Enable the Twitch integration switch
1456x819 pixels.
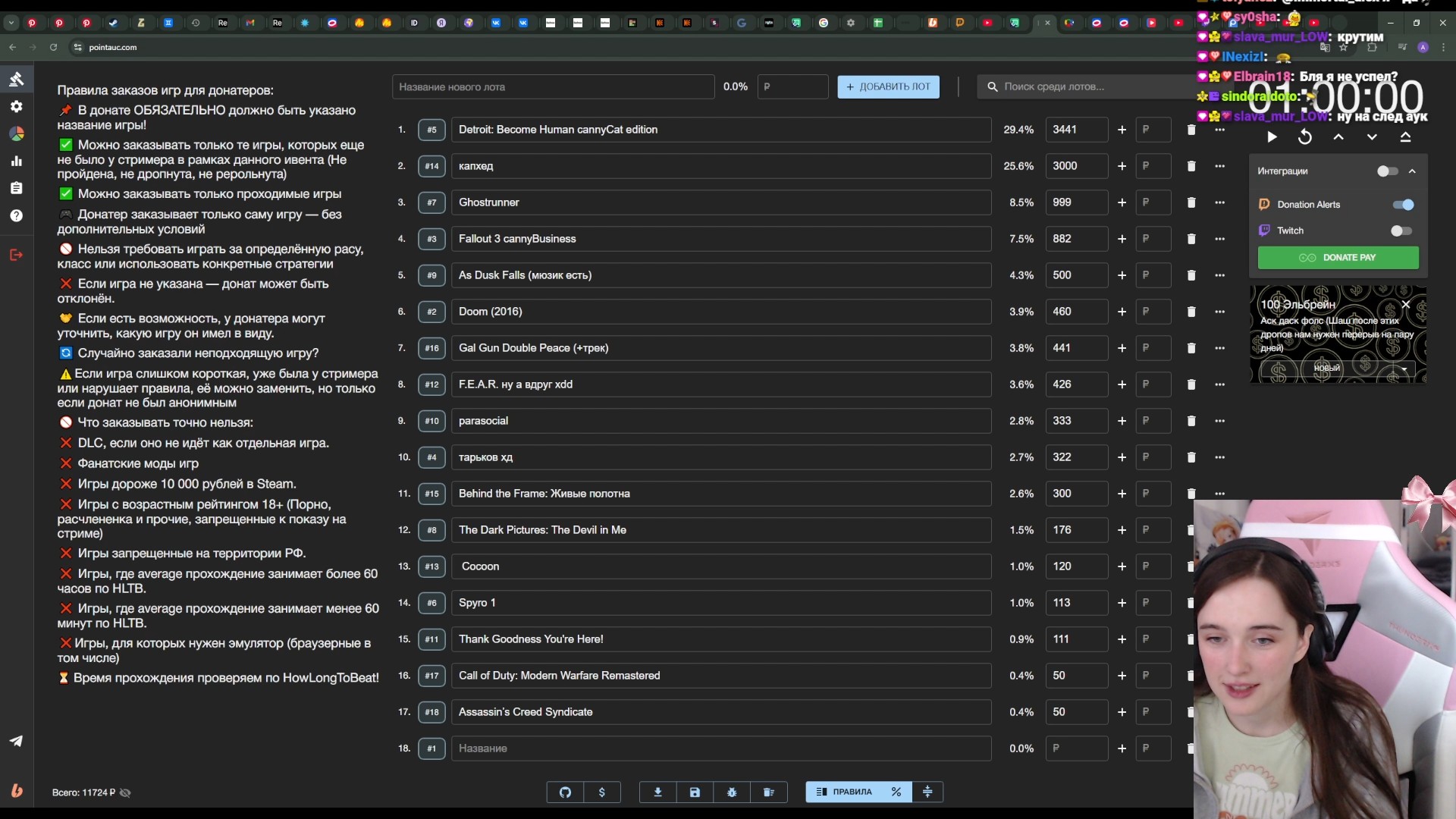tap(1401, 231)
